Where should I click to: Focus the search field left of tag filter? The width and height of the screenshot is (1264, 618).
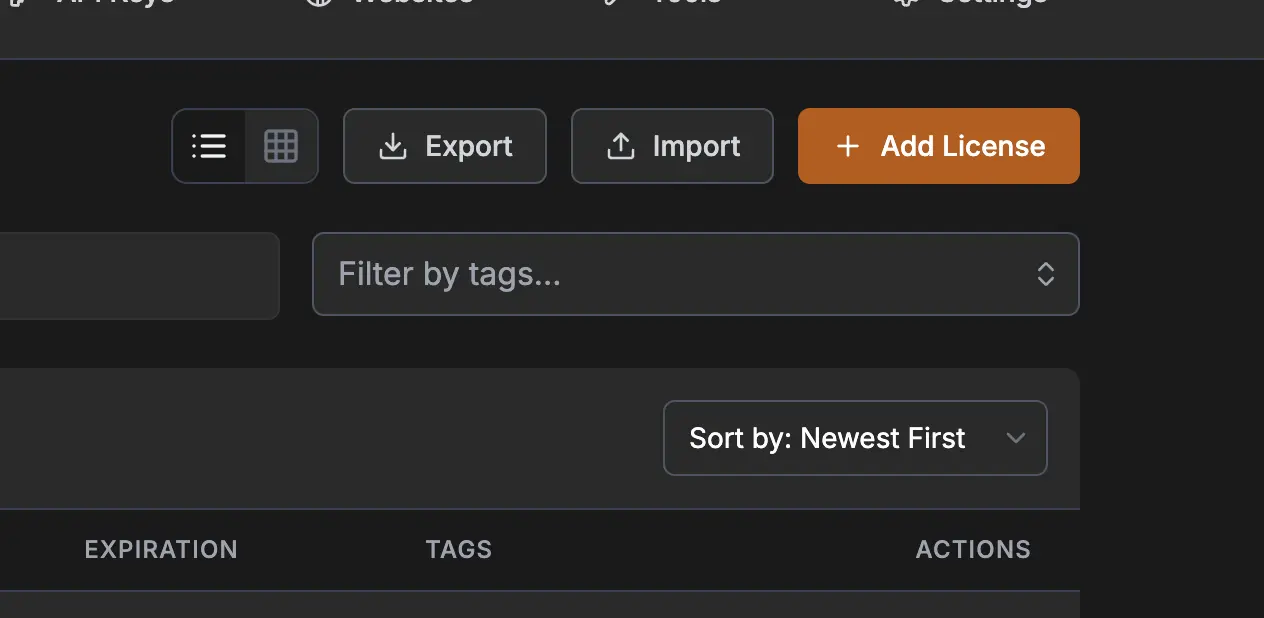[140, 276]
